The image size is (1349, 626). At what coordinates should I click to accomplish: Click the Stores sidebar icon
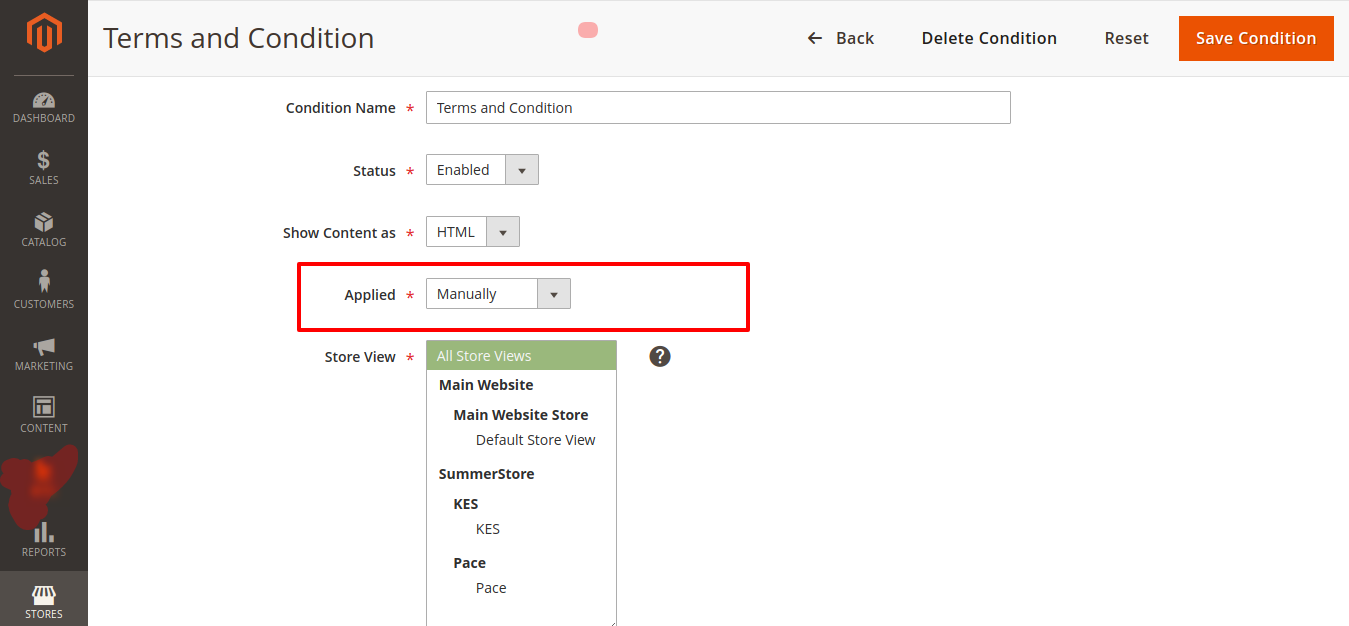tap(43, 600)
